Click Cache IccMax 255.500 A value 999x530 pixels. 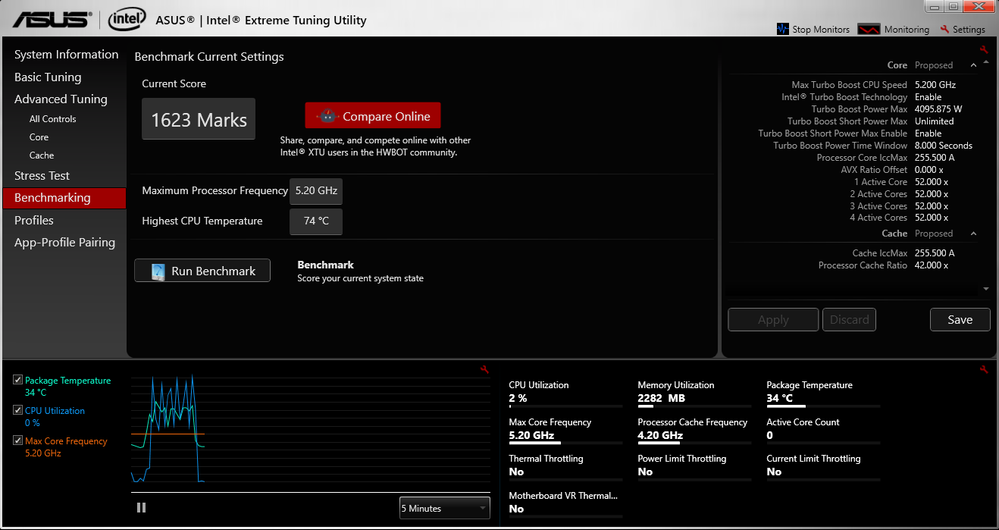(934, 253)
